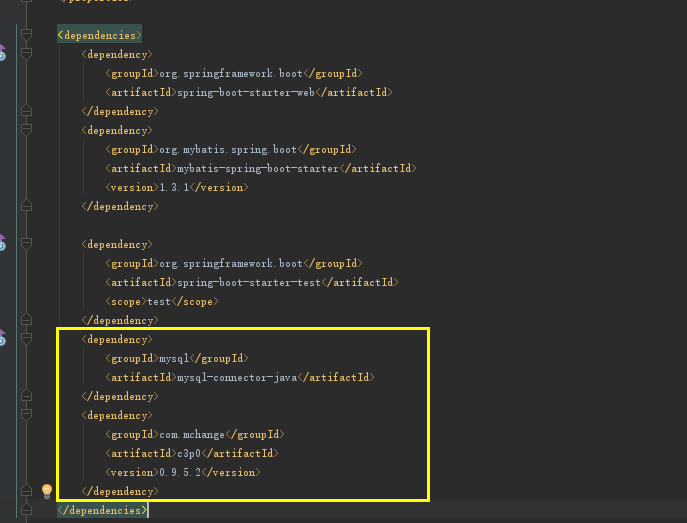This screenshot has height=523, width=687.
Task: Click fold end marker after version 1.3.1
Action: [26, 205]
